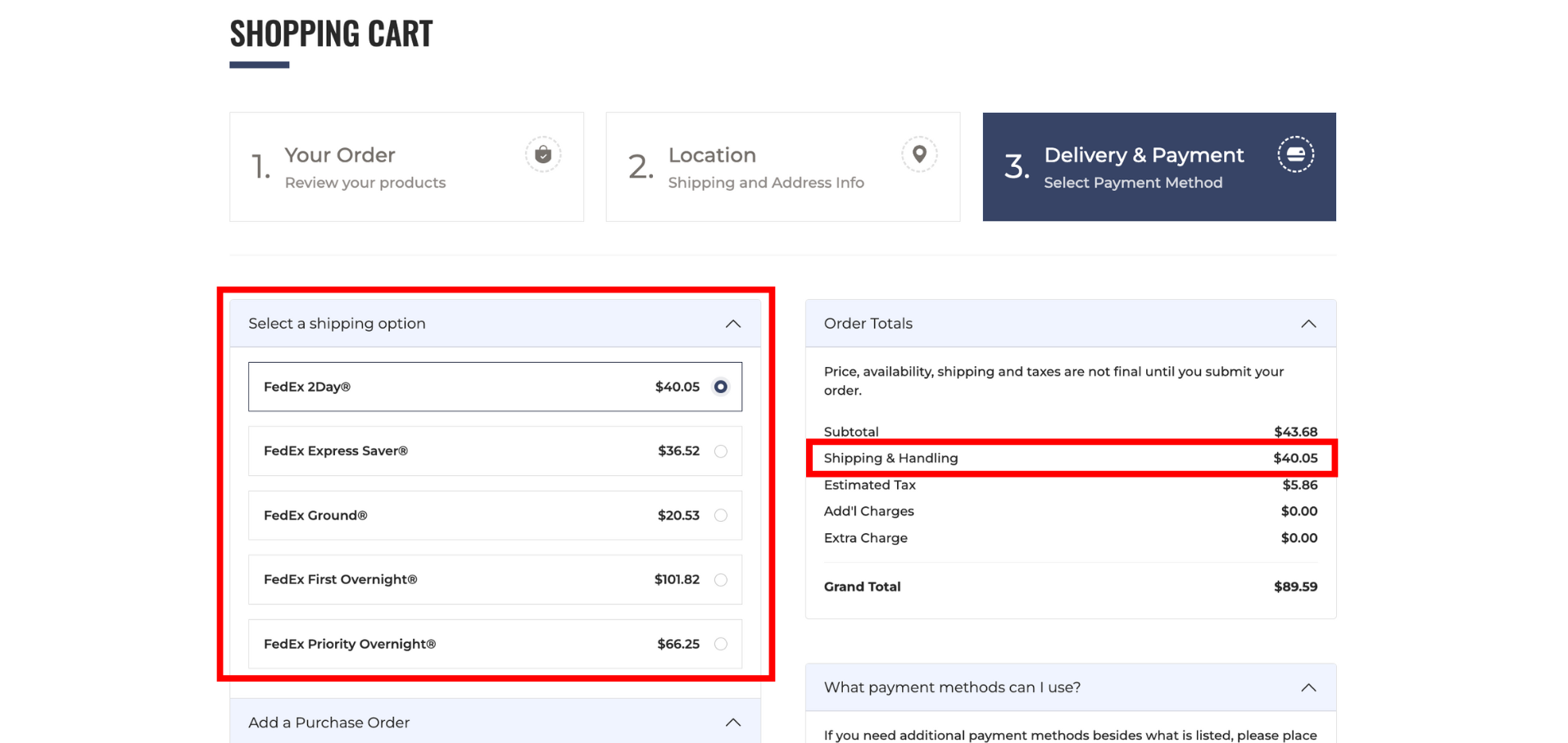Click the $36.52 shipping price
The width and height of the screenshot is (1568, 743).
click(678, 451)
